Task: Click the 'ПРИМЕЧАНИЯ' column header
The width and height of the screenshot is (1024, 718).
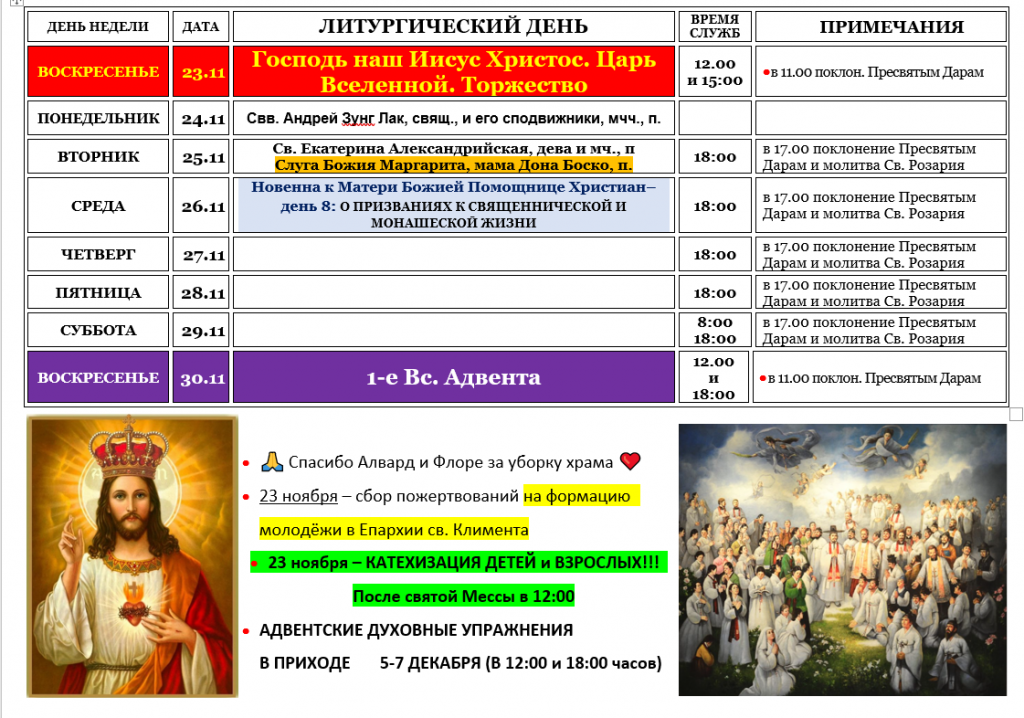Action: pyautogui.click(x=879, y=27)
